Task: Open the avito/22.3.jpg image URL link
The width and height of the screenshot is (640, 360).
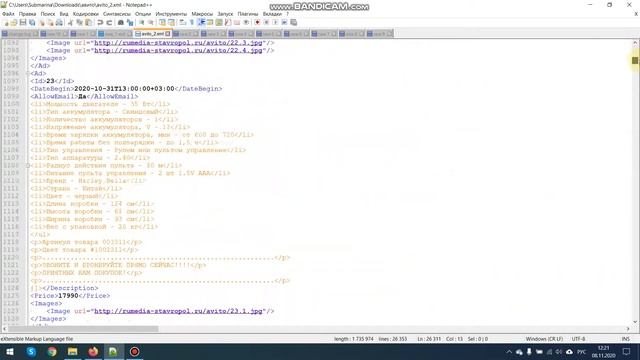Action: [x=178, y=42]
